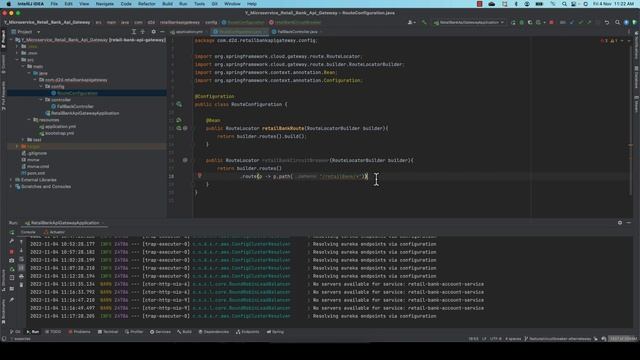Open run configuration dropdown
The width and height of the screenshot is (640, 360).
click(x=469, y=22)
